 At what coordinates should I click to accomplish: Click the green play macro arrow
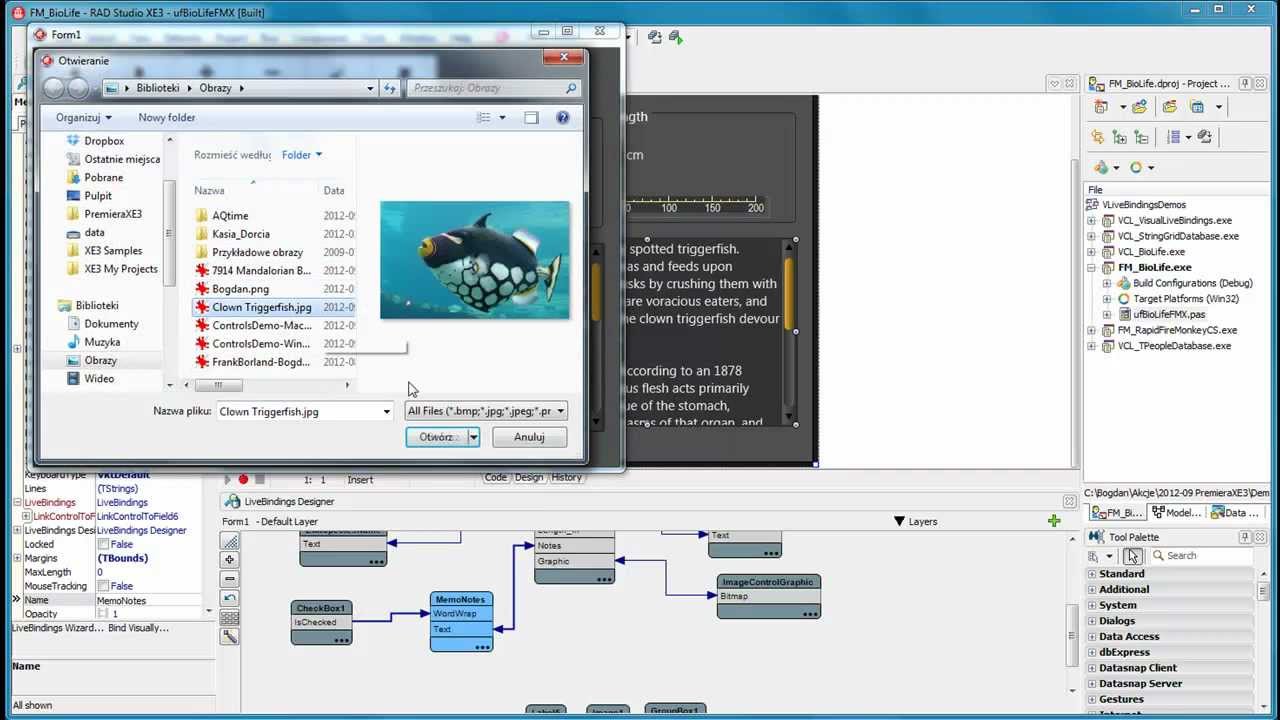227,479
